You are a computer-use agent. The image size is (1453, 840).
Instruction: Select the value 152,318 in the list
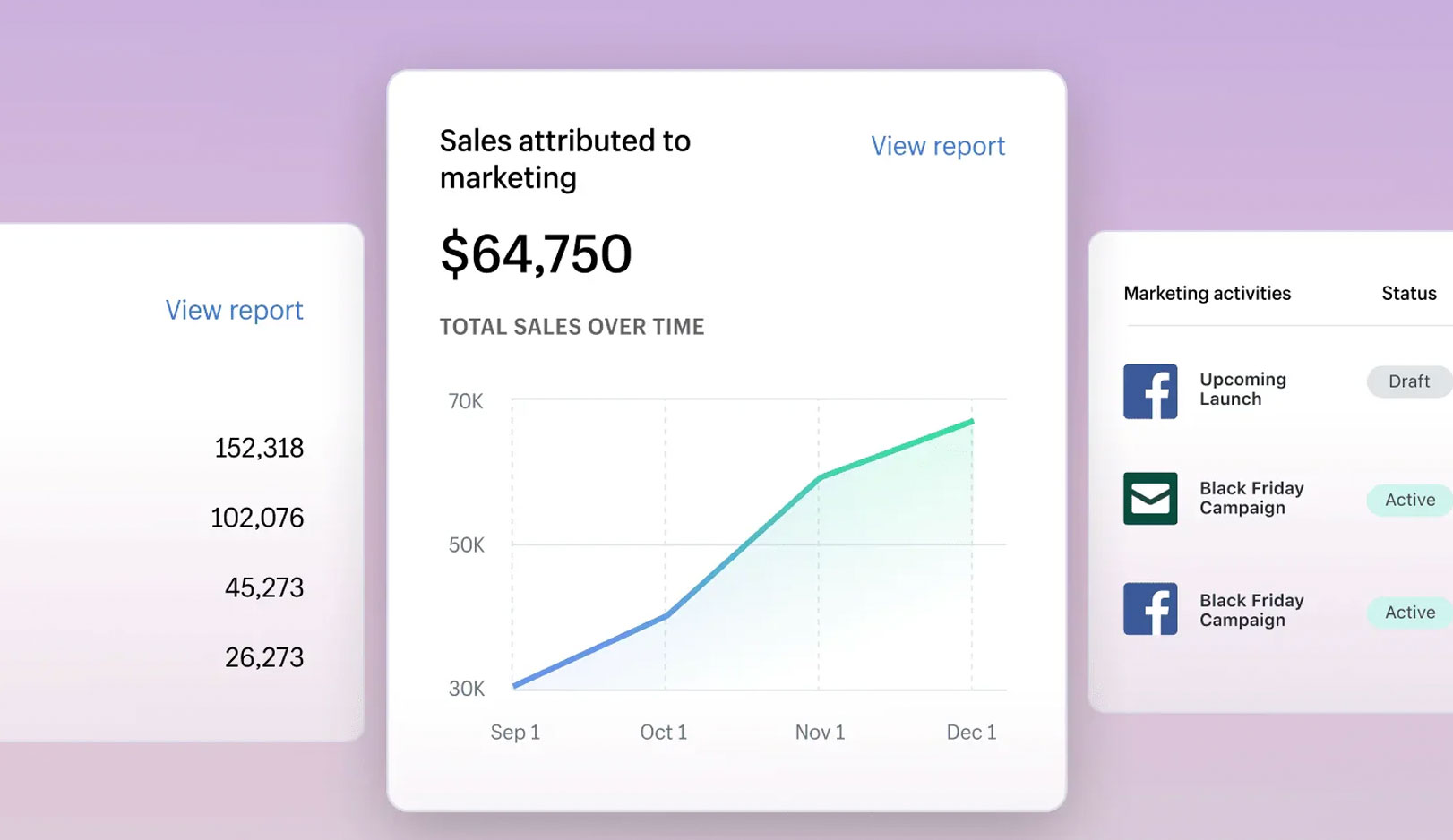258,448
